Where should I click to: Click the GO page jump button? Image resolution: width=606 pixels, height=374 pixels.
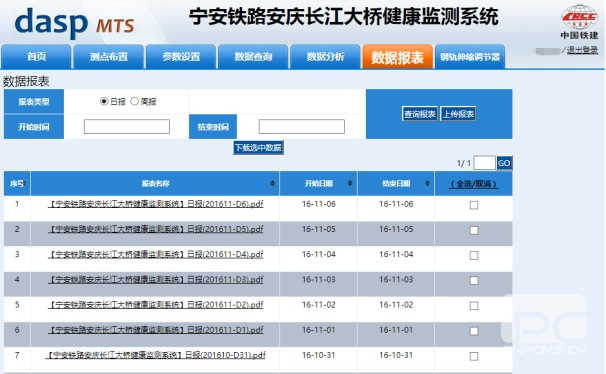[x=504, y=163]
